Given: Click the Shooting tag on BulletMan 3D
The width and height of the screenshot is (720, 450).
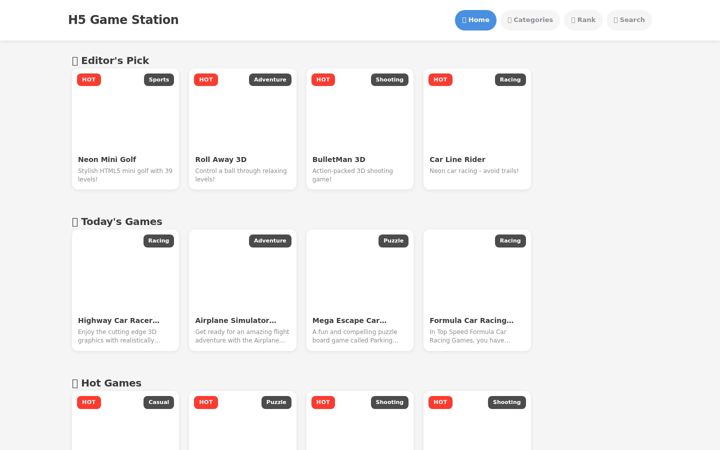Looking at the screenshot, I should (389, 80).
